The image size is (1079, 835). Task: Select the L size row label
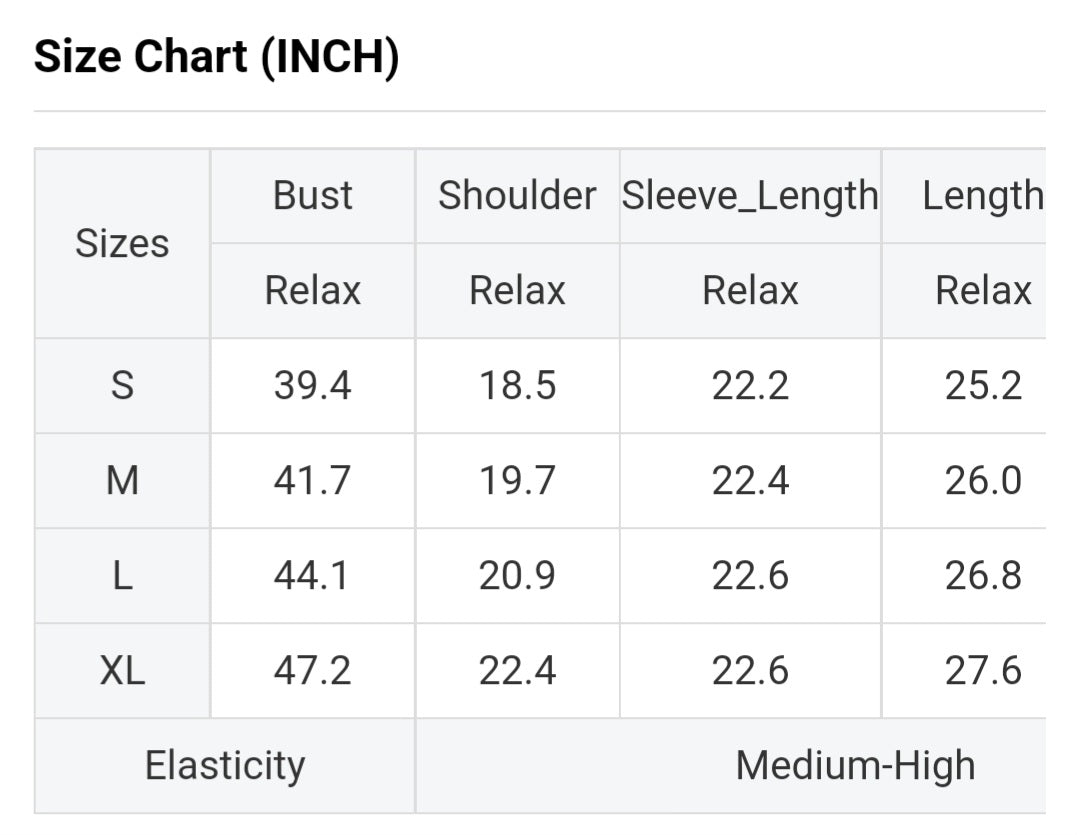point(122,576)
